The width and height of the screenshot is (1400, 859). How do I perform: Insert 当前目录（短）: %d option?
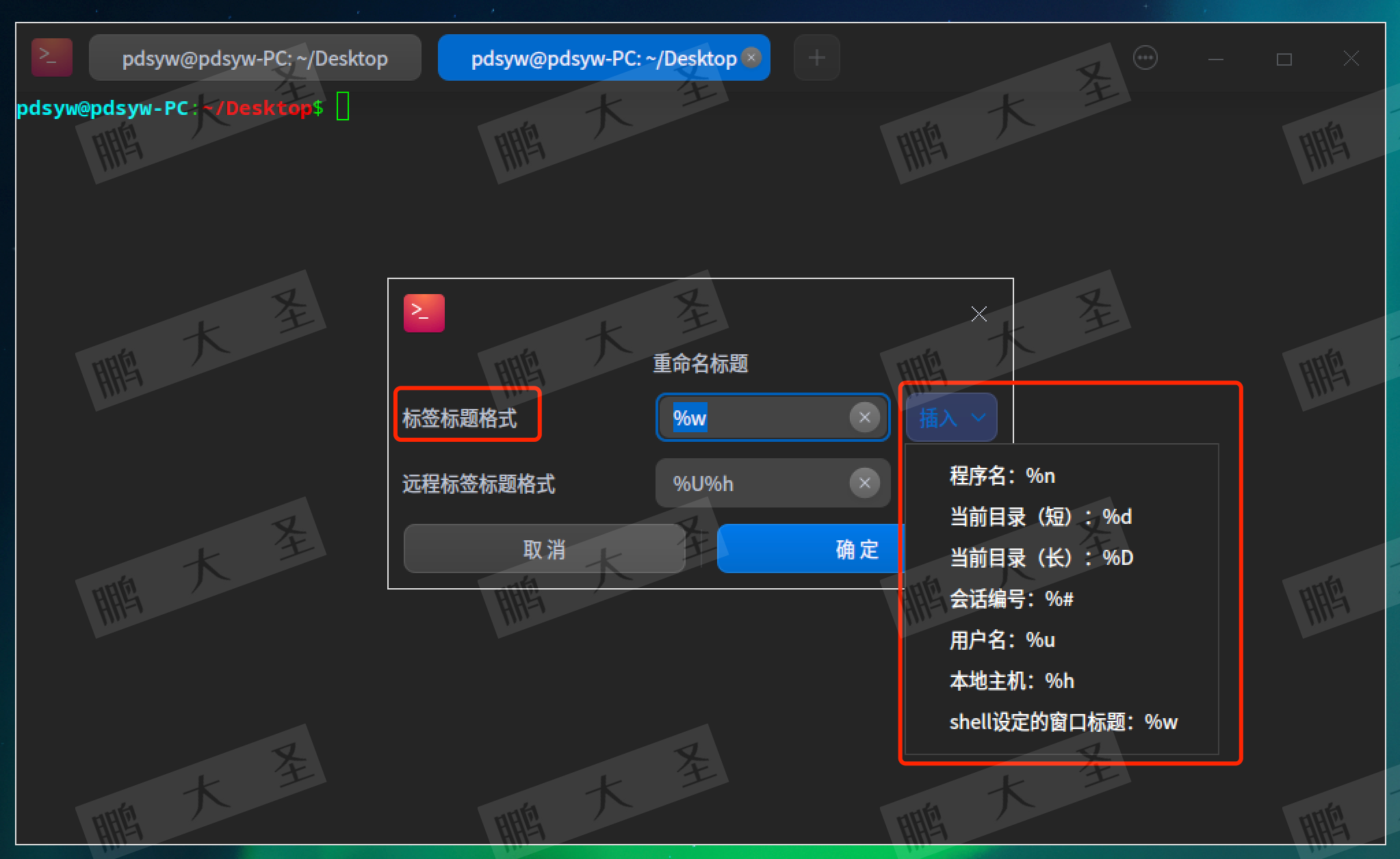point(1040,516)
